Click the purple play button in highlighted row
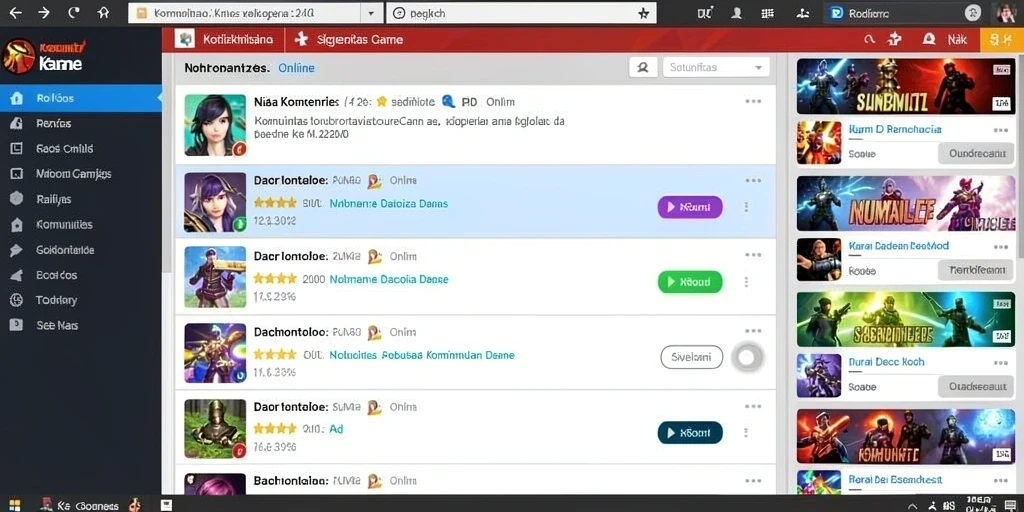The height and width of the screenshot is (512, 1024). (690, 207)
